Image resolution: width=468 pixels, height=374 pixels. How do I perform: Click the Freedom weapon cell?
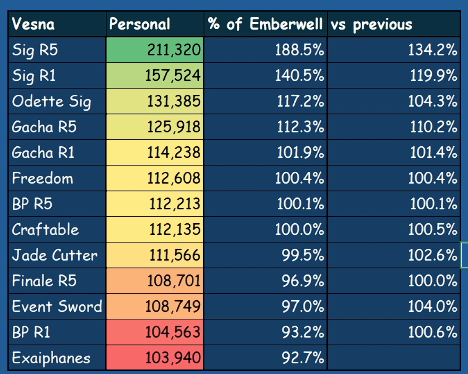(57, 178)
